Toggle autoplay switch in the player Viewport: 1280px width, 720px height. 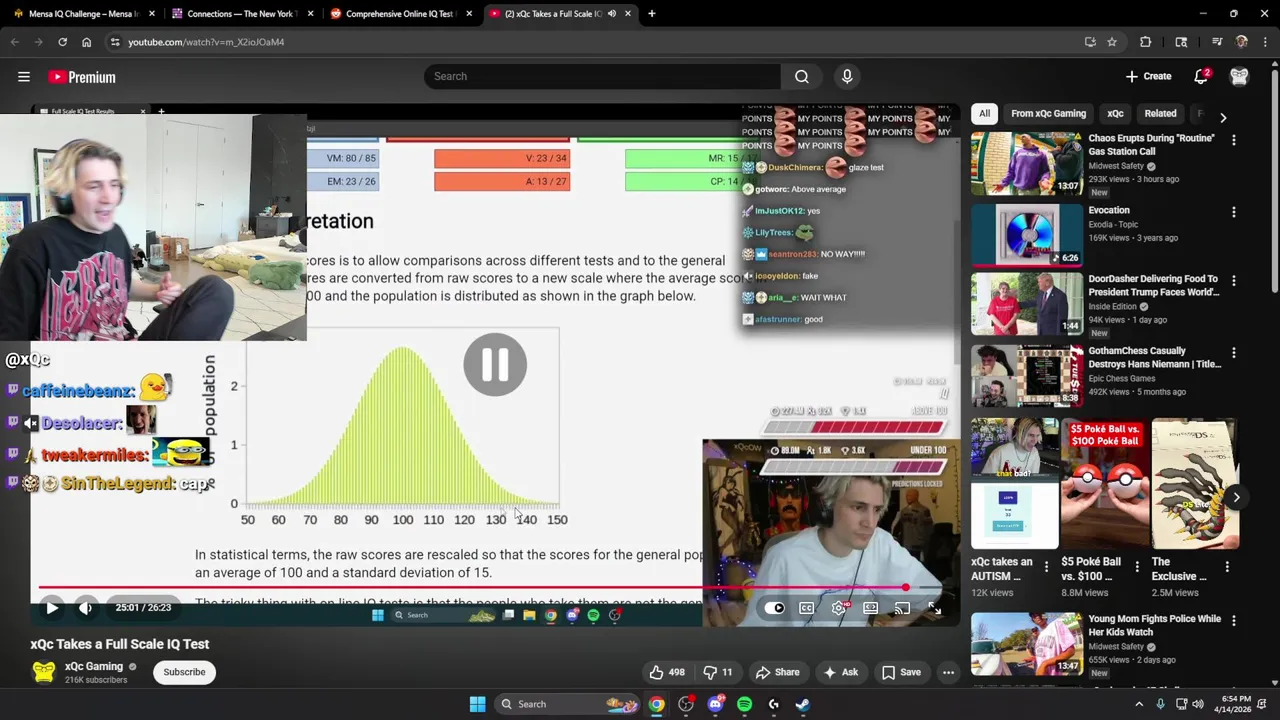(x=775, y=608)
